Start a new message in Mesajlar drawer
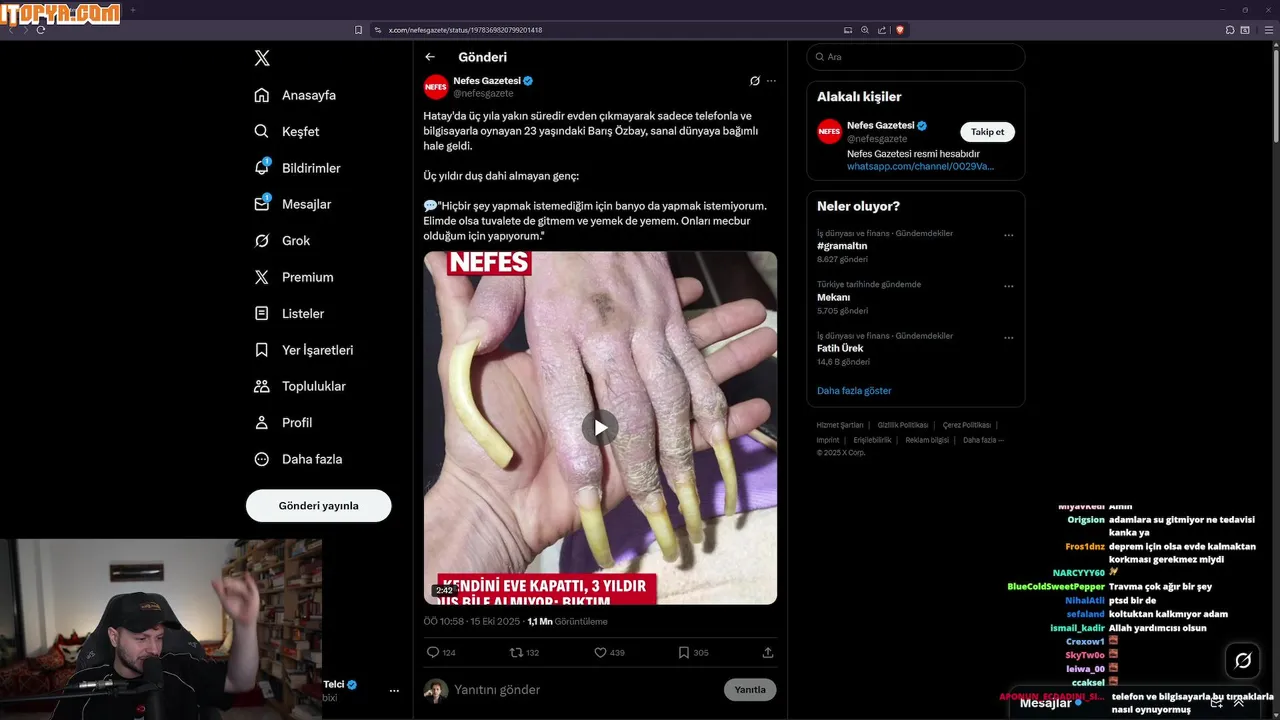 tap(1216, 703)
